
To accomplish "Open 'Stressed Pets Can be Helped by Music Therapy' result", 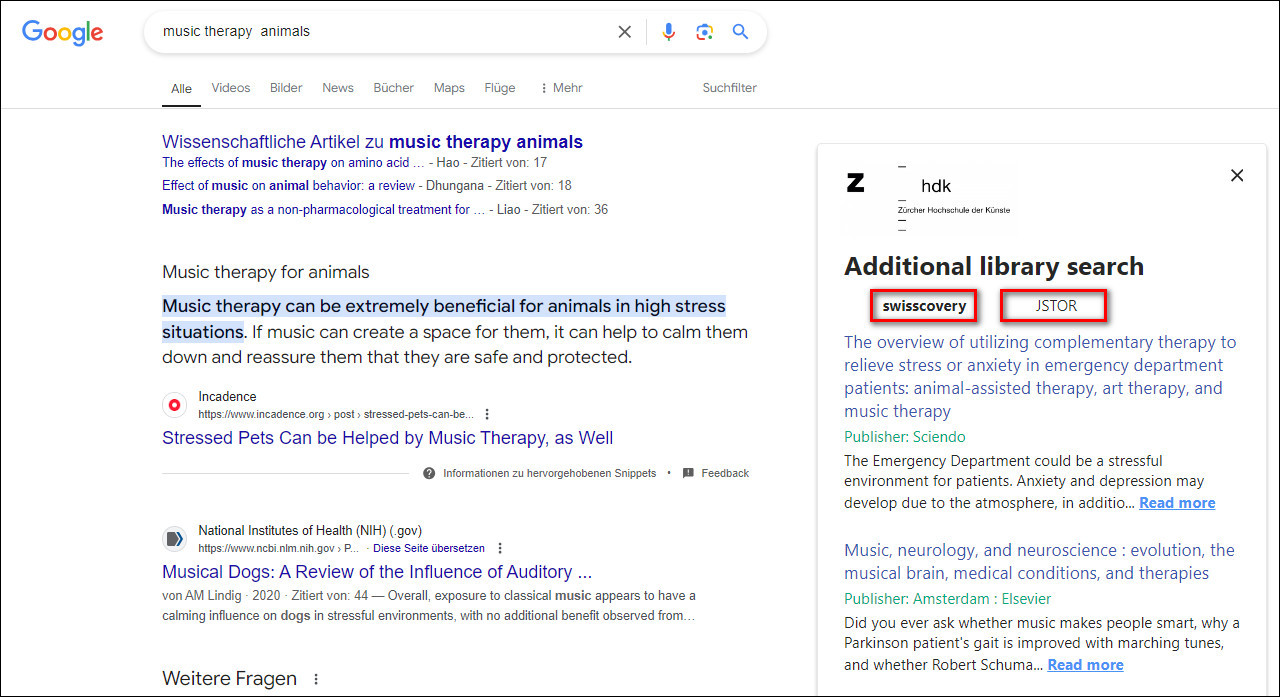I will pyautogui.click(x=387, y=438).
